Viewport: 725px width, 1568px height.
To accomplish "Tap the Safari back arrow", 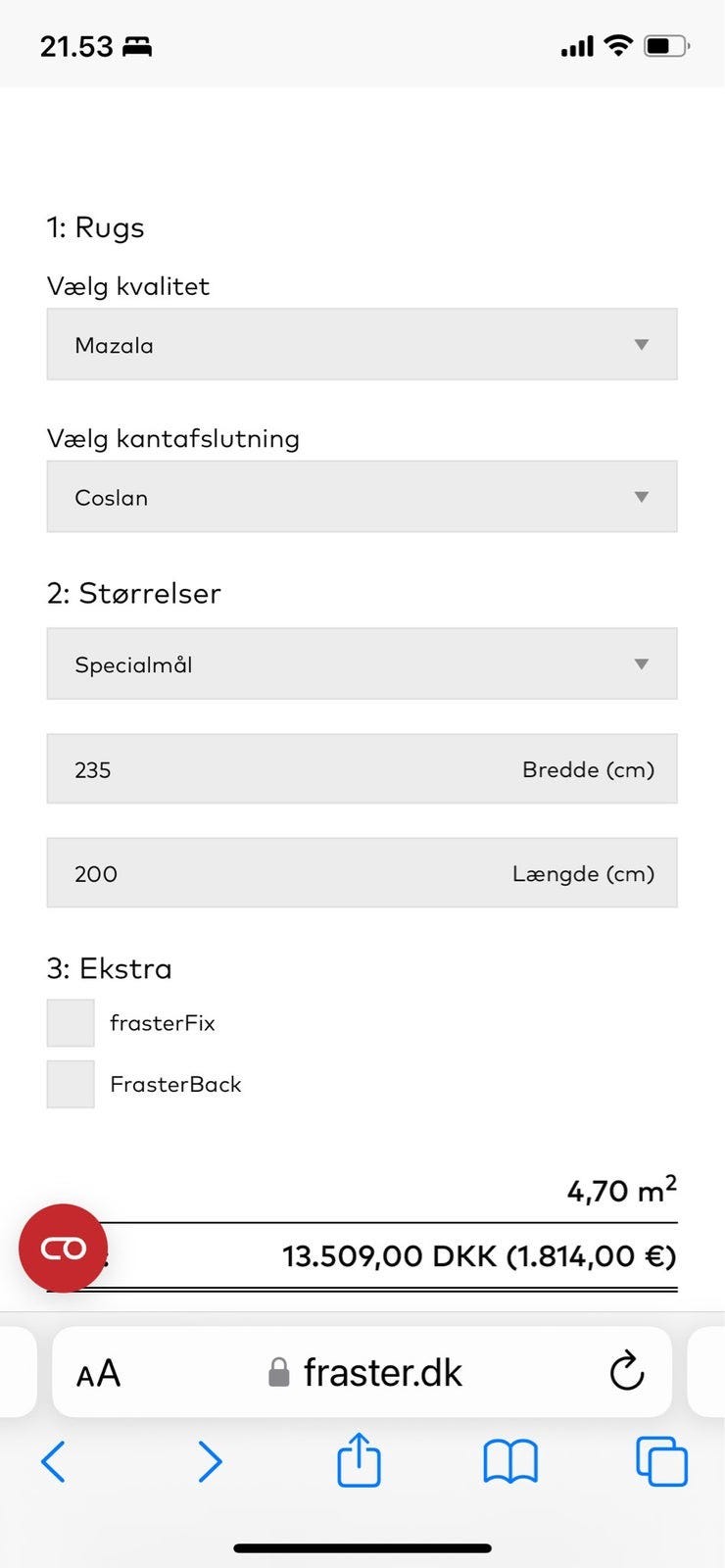I will 54,1462.
